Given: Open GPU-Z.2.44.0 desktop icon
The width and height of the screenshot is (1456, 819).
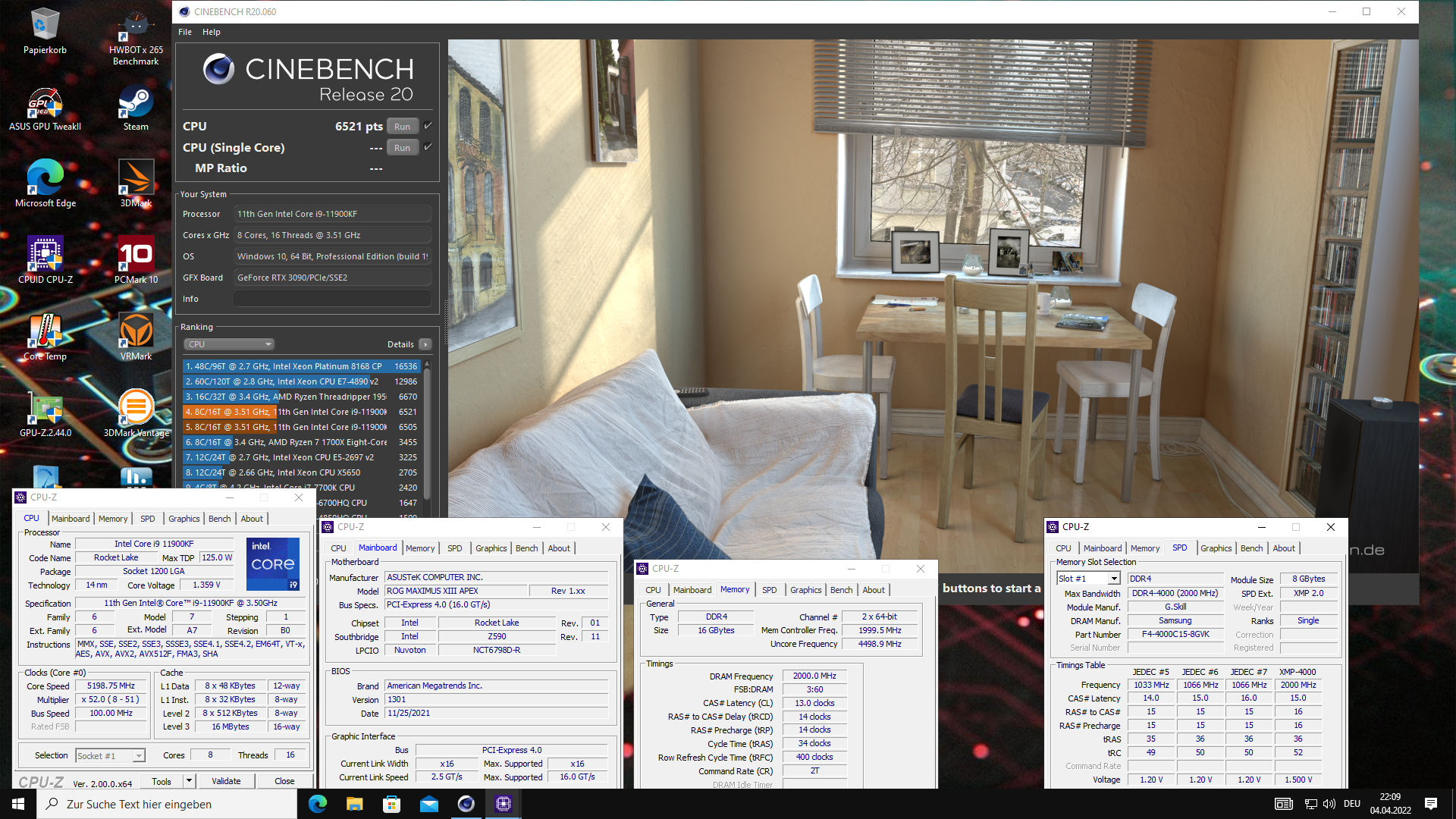Looking at the screenshot, I should [x=45, y=414].
